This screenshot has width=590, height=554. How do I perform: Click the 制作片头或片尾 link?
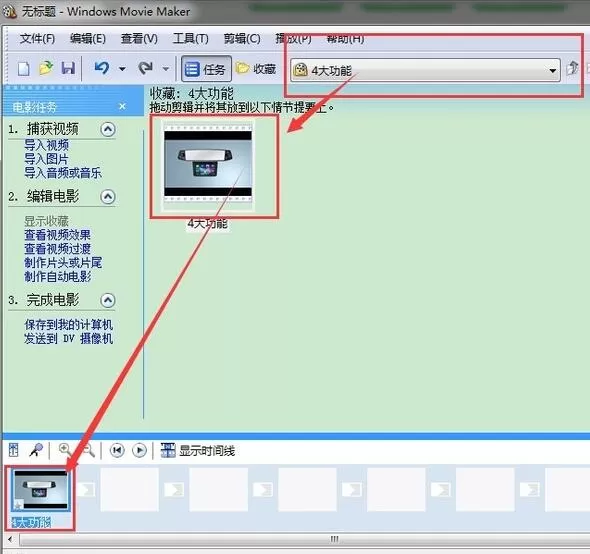[x=63, y=262]
